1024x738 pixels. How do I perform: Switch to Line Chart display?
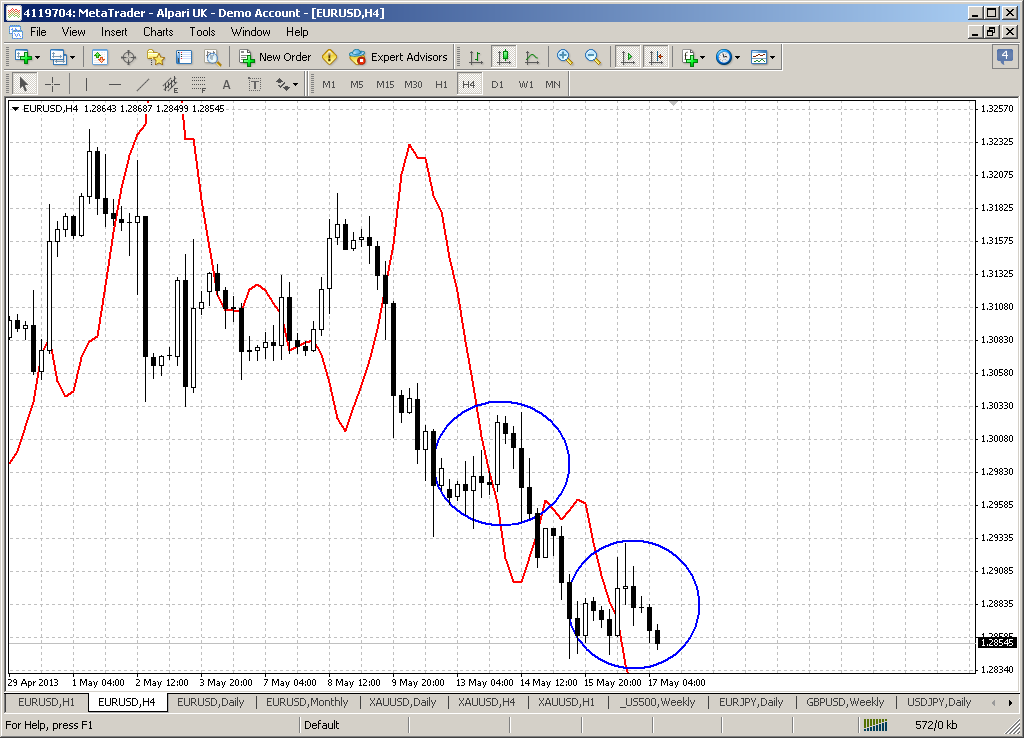[x=532, y=57]
